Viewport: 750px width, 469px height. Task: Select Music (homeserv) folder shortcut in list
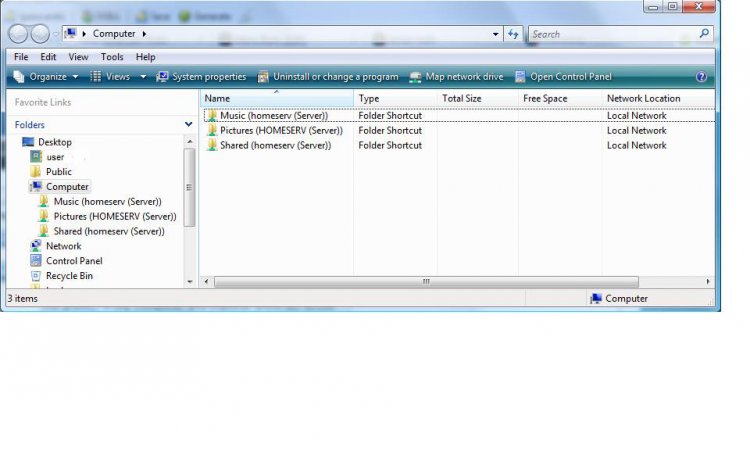pyautogui.click(x=273, y=116)
